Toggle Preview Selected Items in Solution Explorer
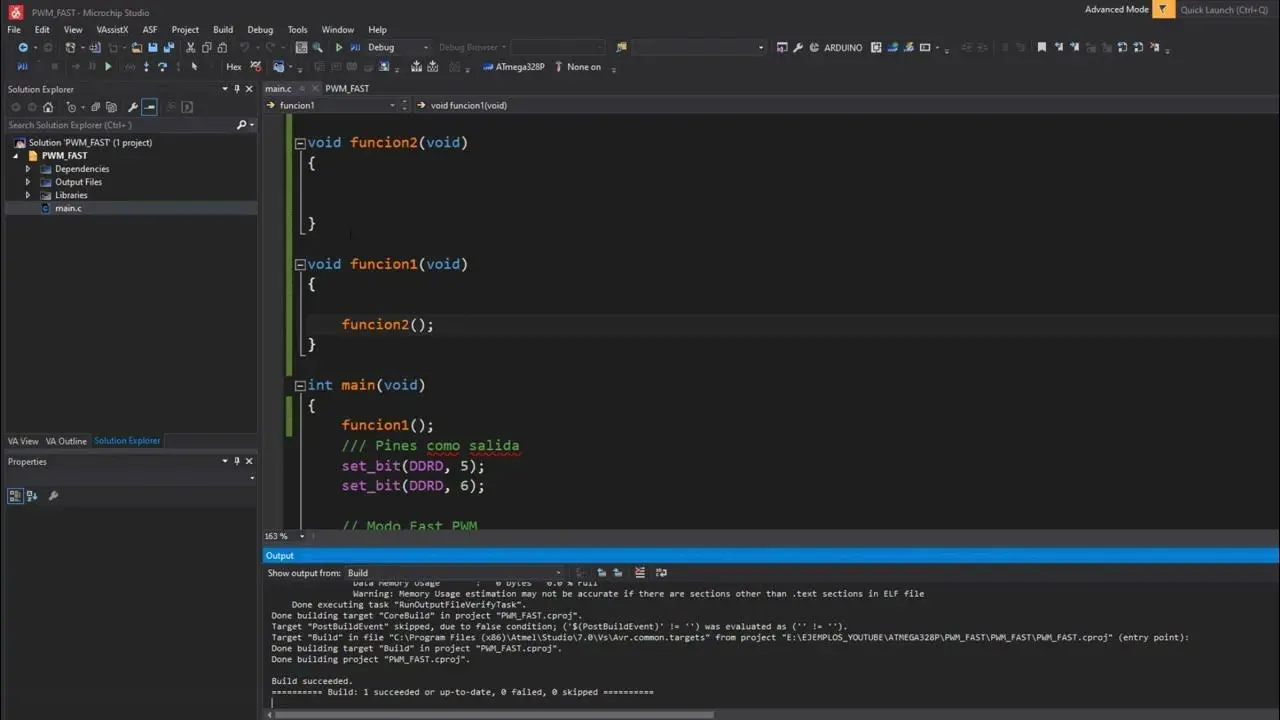1280x720 pixels. (x=149, y=107)
